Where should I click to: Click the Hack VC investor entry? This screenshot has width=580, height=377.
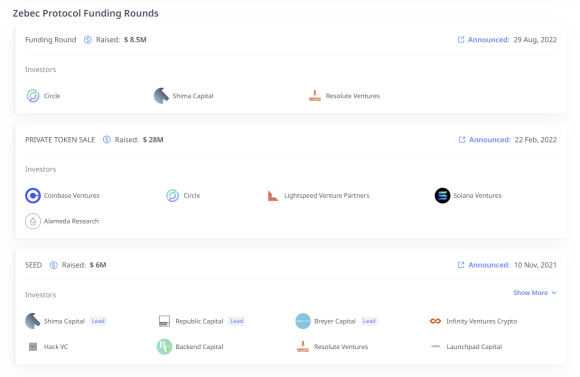point(48,347)
